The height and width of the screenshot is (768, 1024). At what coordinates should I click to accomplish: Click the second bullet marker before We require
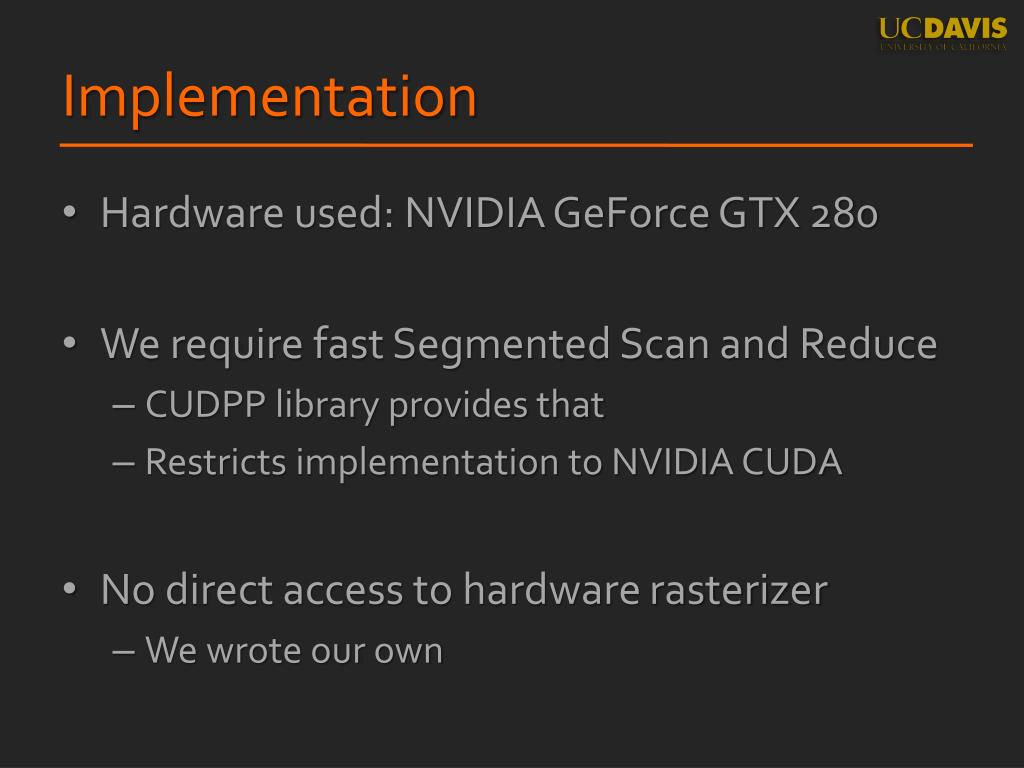point(70,343)
